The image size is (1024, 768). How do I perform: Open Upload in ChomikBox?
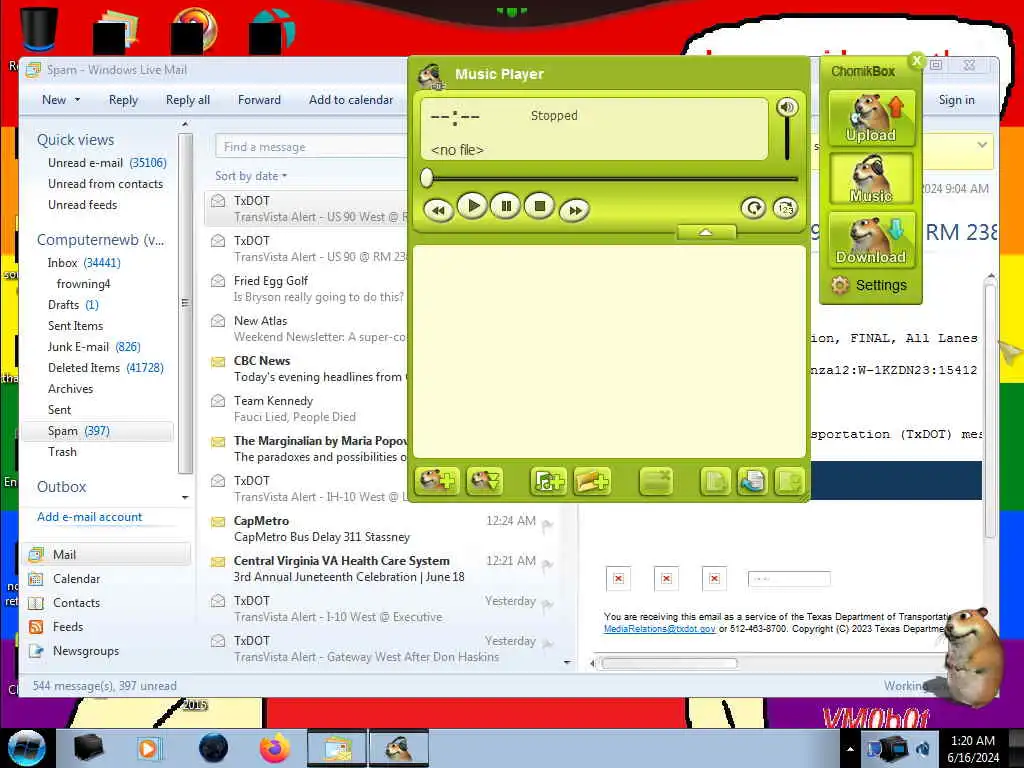(x=871, y=118)
